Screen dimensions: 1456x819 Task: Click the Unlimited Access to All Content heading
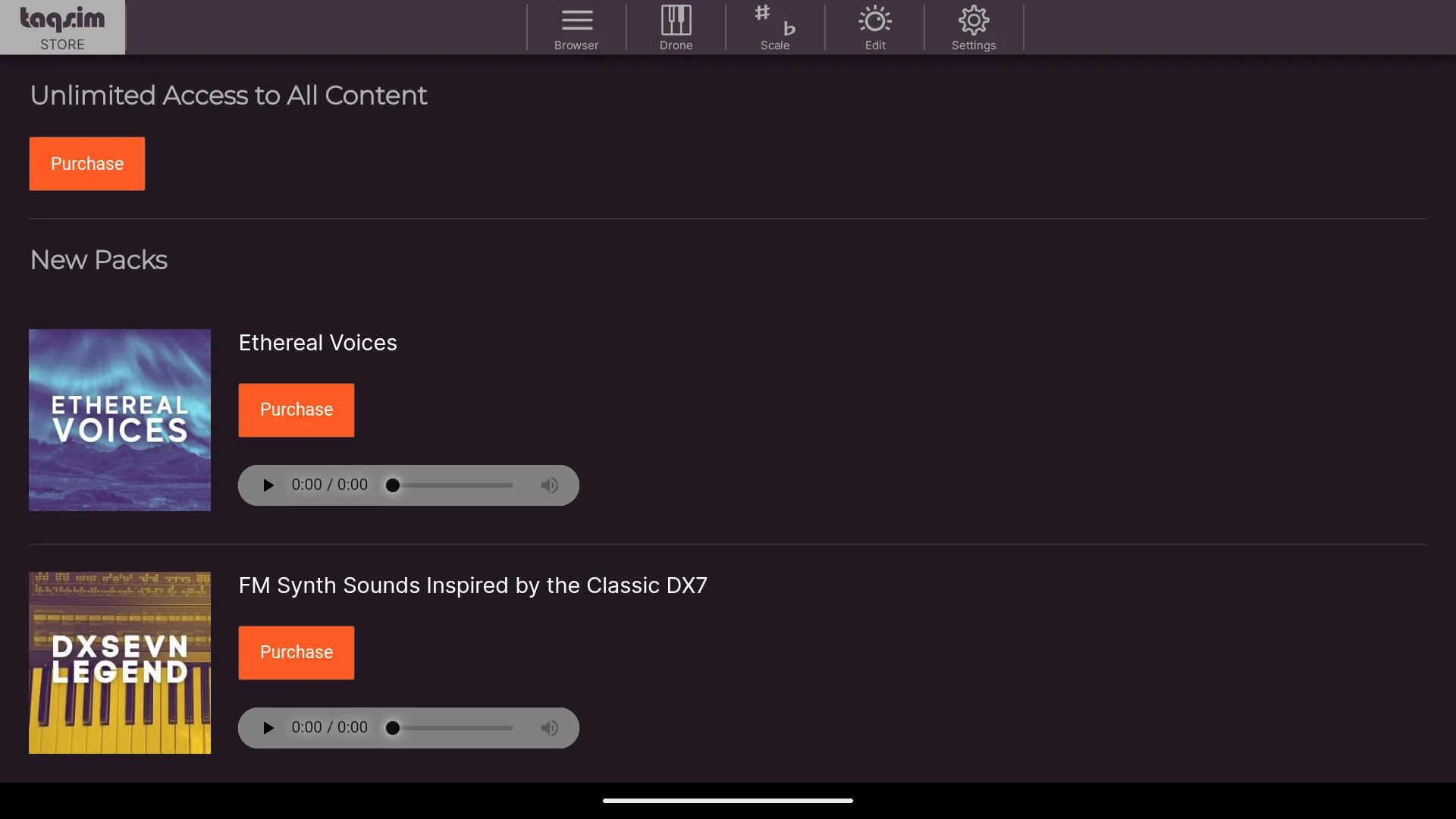pos(228,96)
